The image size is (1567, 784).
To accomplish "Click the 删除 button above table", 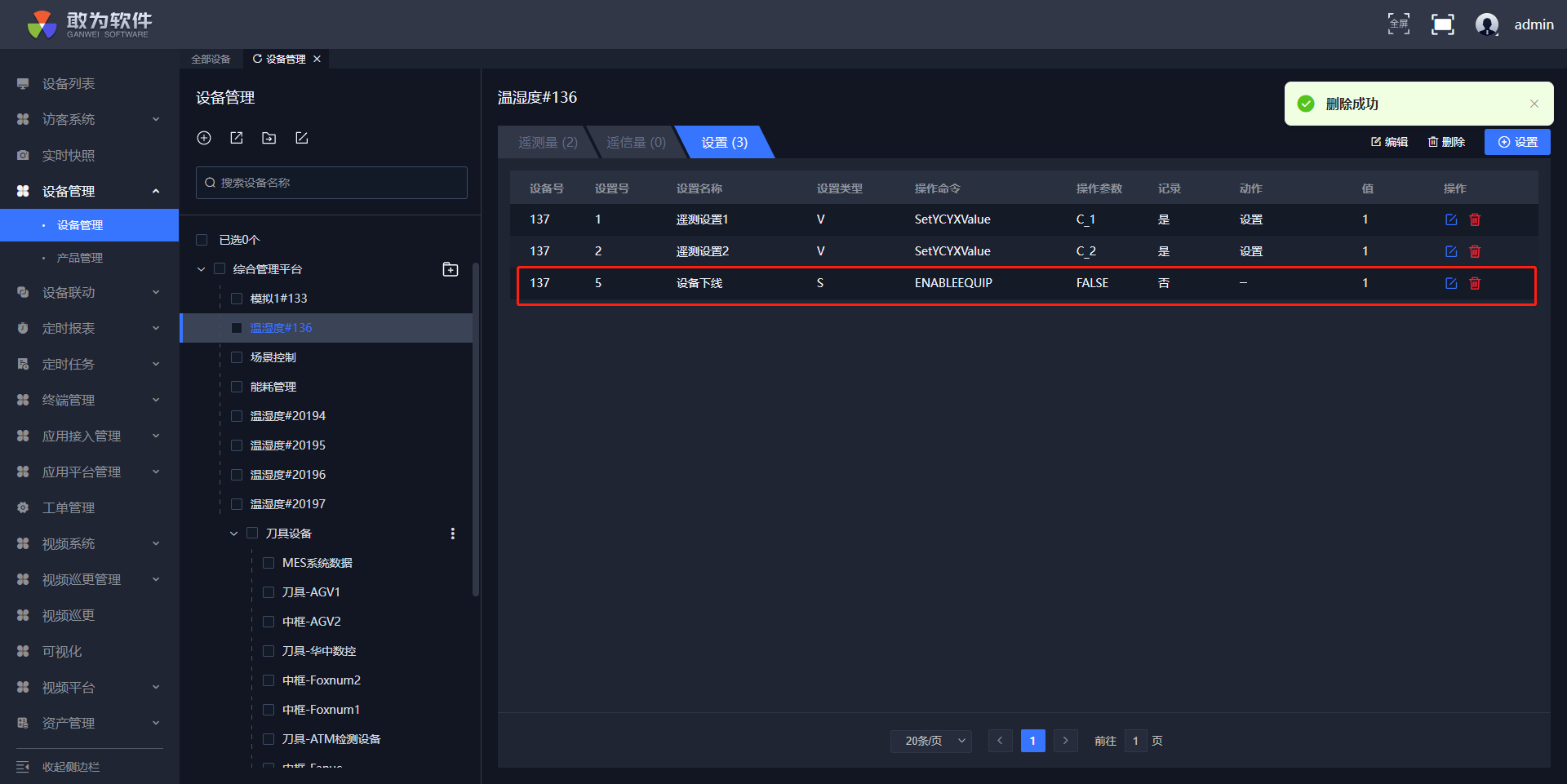I will 1446,142.
